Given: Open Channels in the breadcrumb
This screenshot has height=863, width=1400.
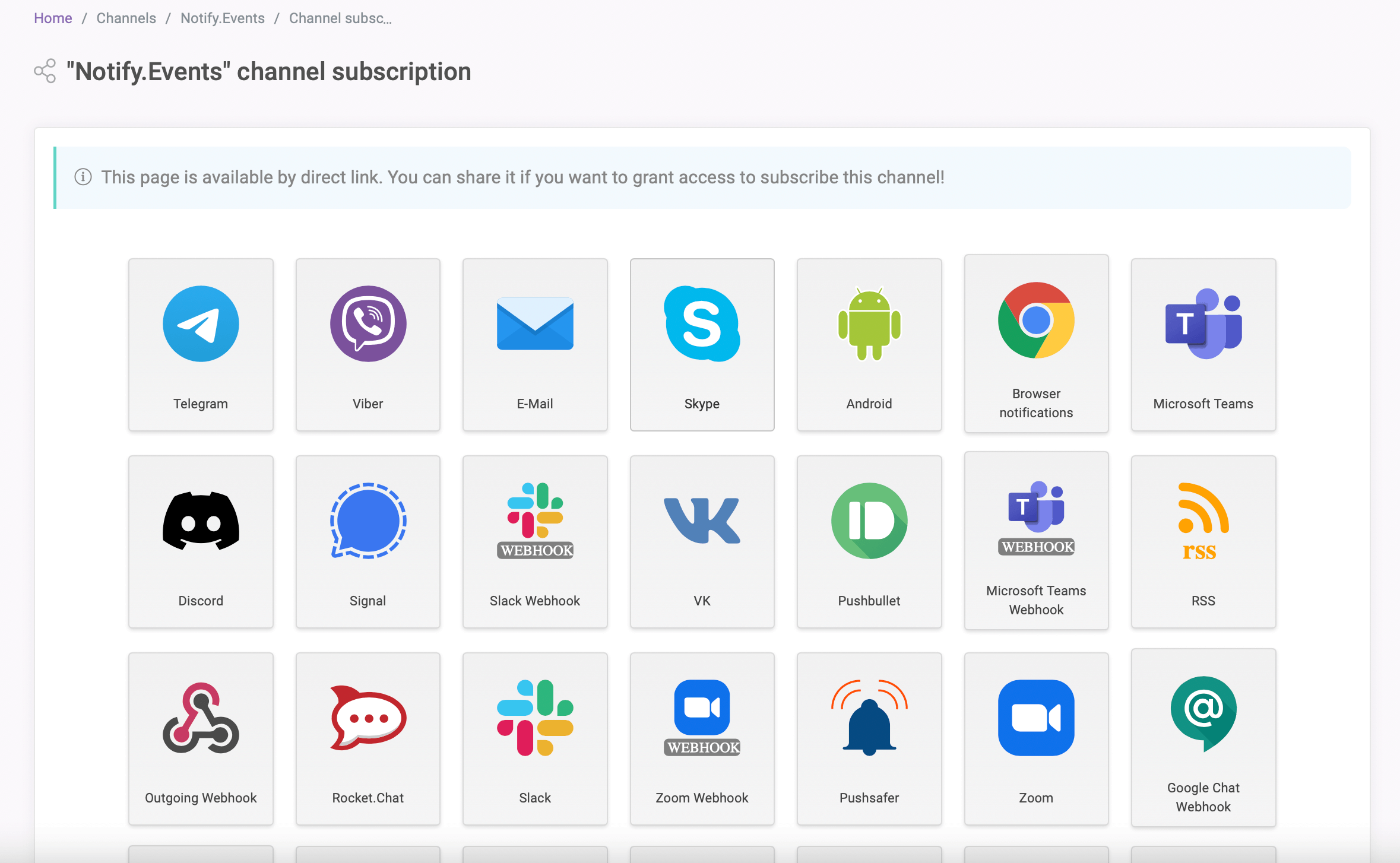Looking at the screenshot, I should [x=126, y=18].
